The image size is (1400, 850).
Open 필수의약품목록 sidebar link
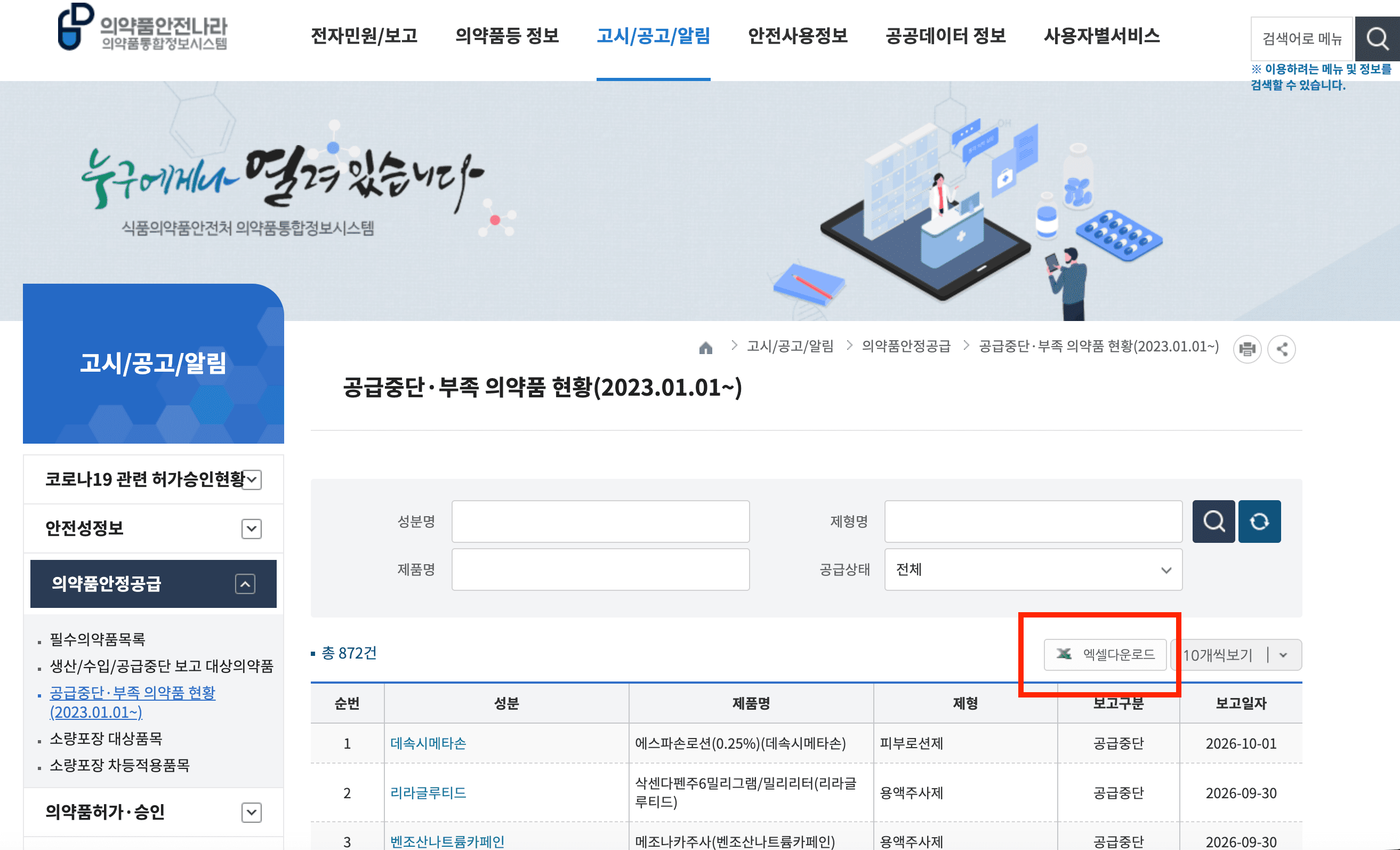coord(98,640)
